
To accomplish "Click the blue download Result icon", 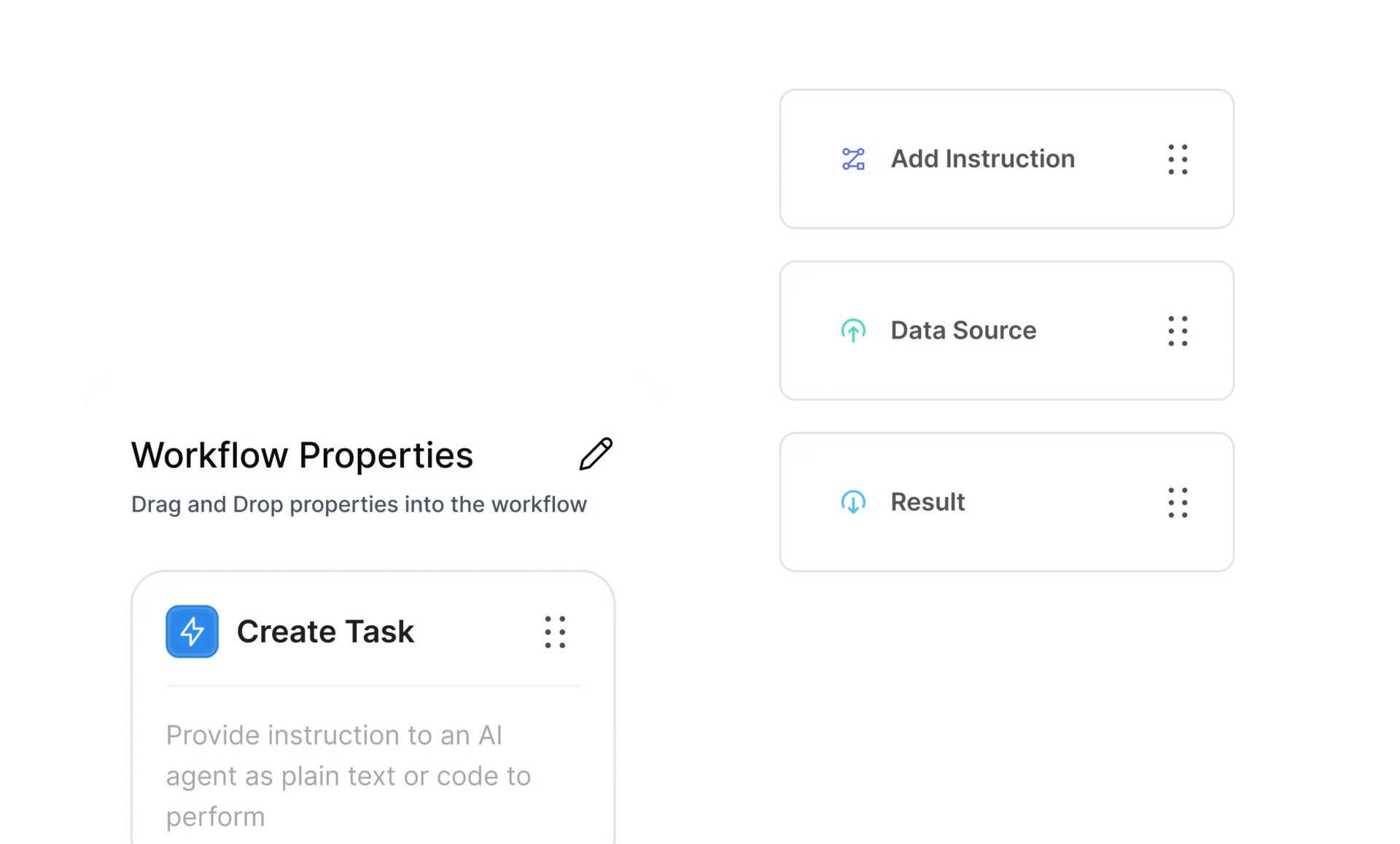I will tap(853, 502).
